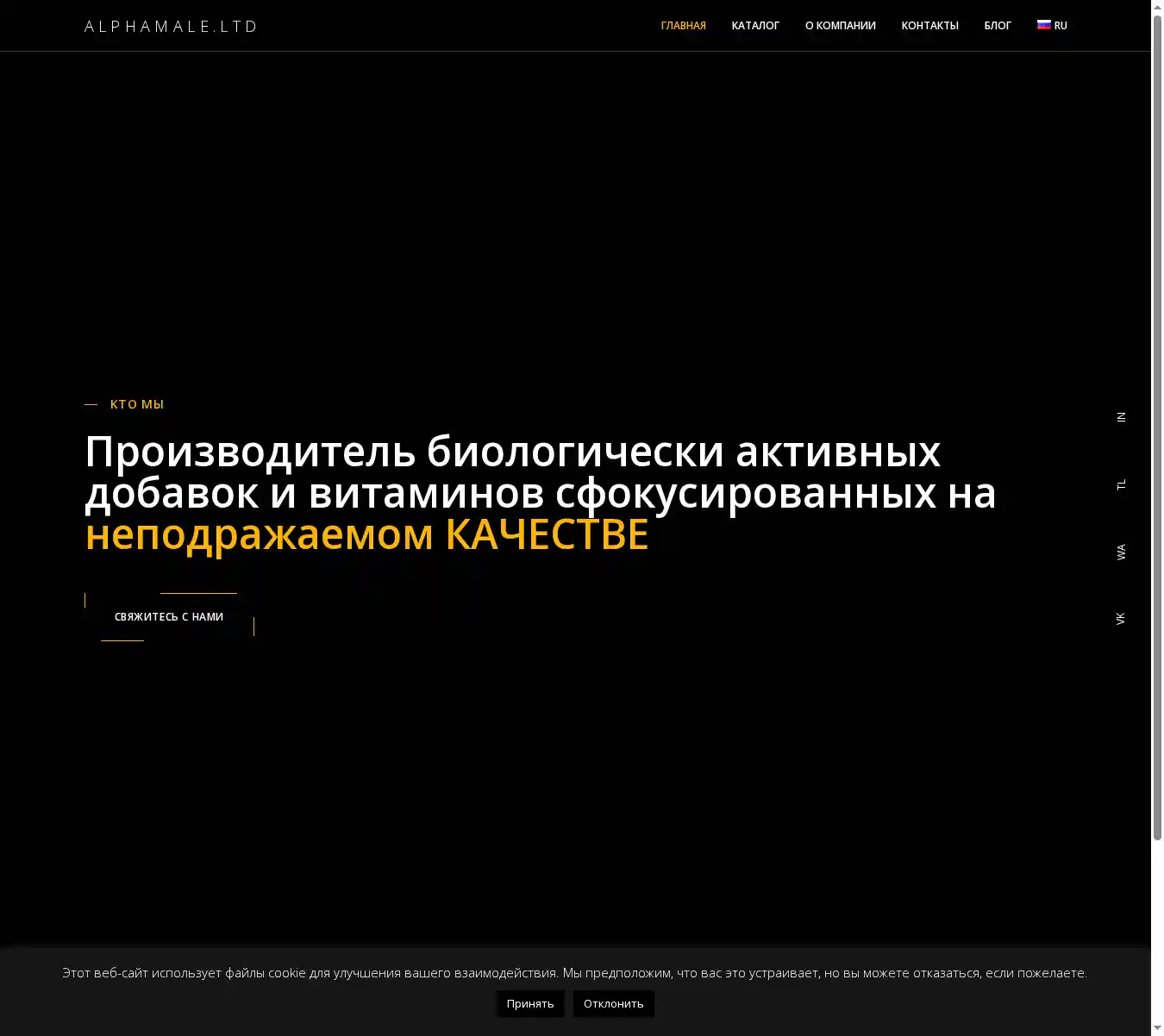Open the TL social link
The image size is (1164, 1036).
click(x=1121, y=484)
